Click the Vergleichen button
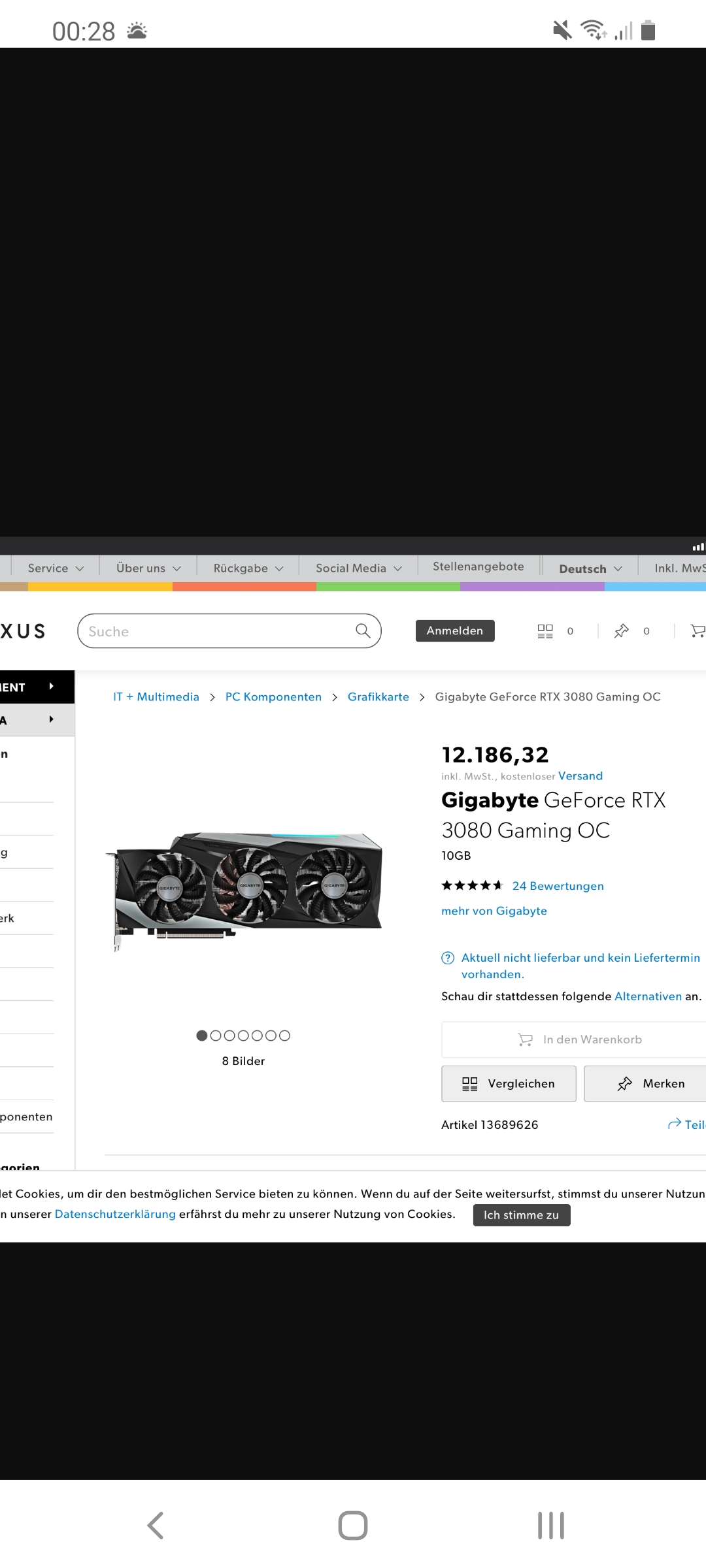 pyautogui.click(x=509, y=1084)
